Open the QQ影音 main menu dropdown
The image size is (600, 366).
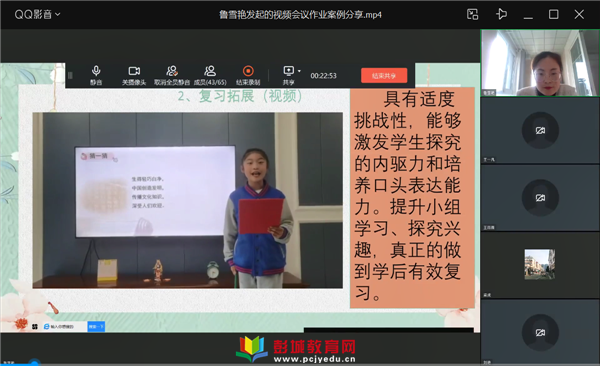pyautogui.click(x=38, y=15)
